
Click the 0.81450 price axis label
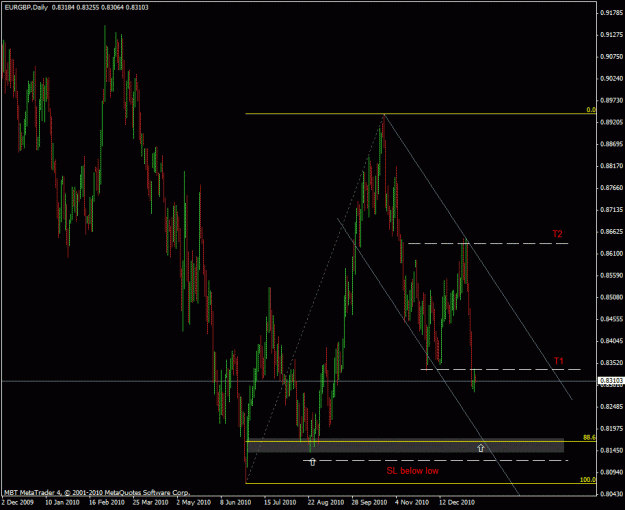612,450
